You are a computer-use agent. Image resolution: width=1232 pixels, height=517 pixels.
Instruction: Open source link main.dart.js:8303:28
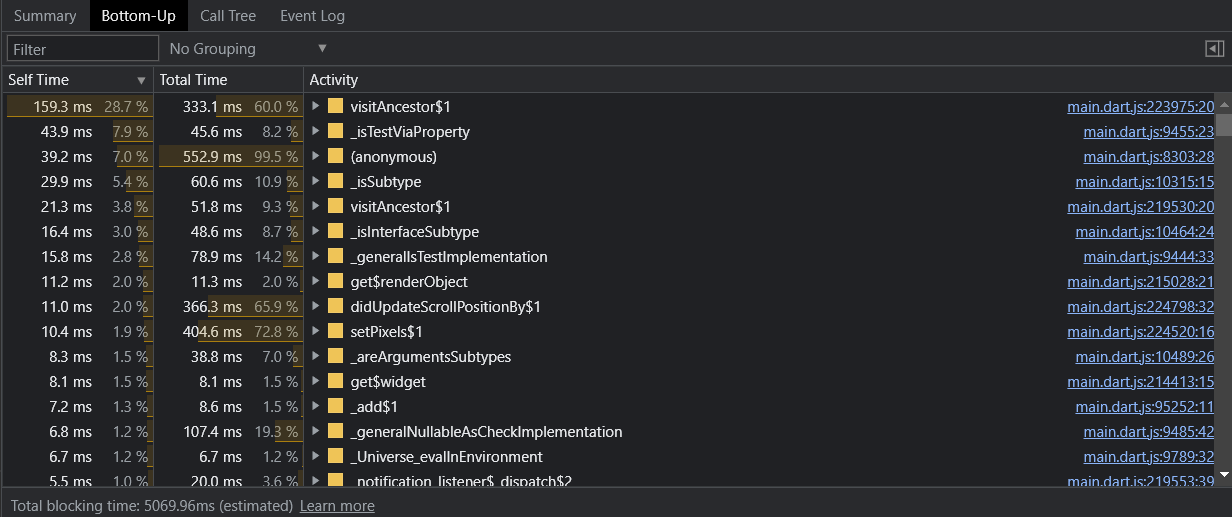[x=1148, y=156]
